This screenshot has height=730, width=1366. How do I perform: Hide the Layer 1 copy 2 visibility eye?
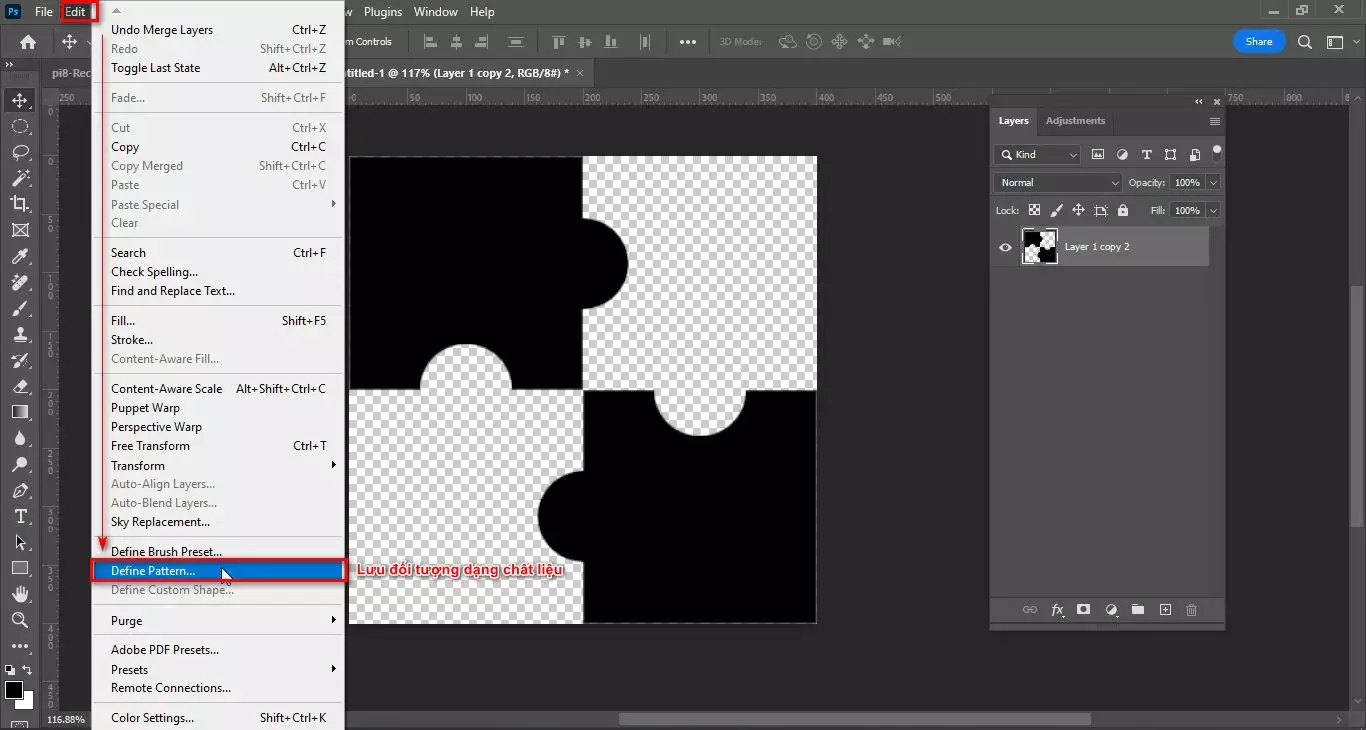1005,246
